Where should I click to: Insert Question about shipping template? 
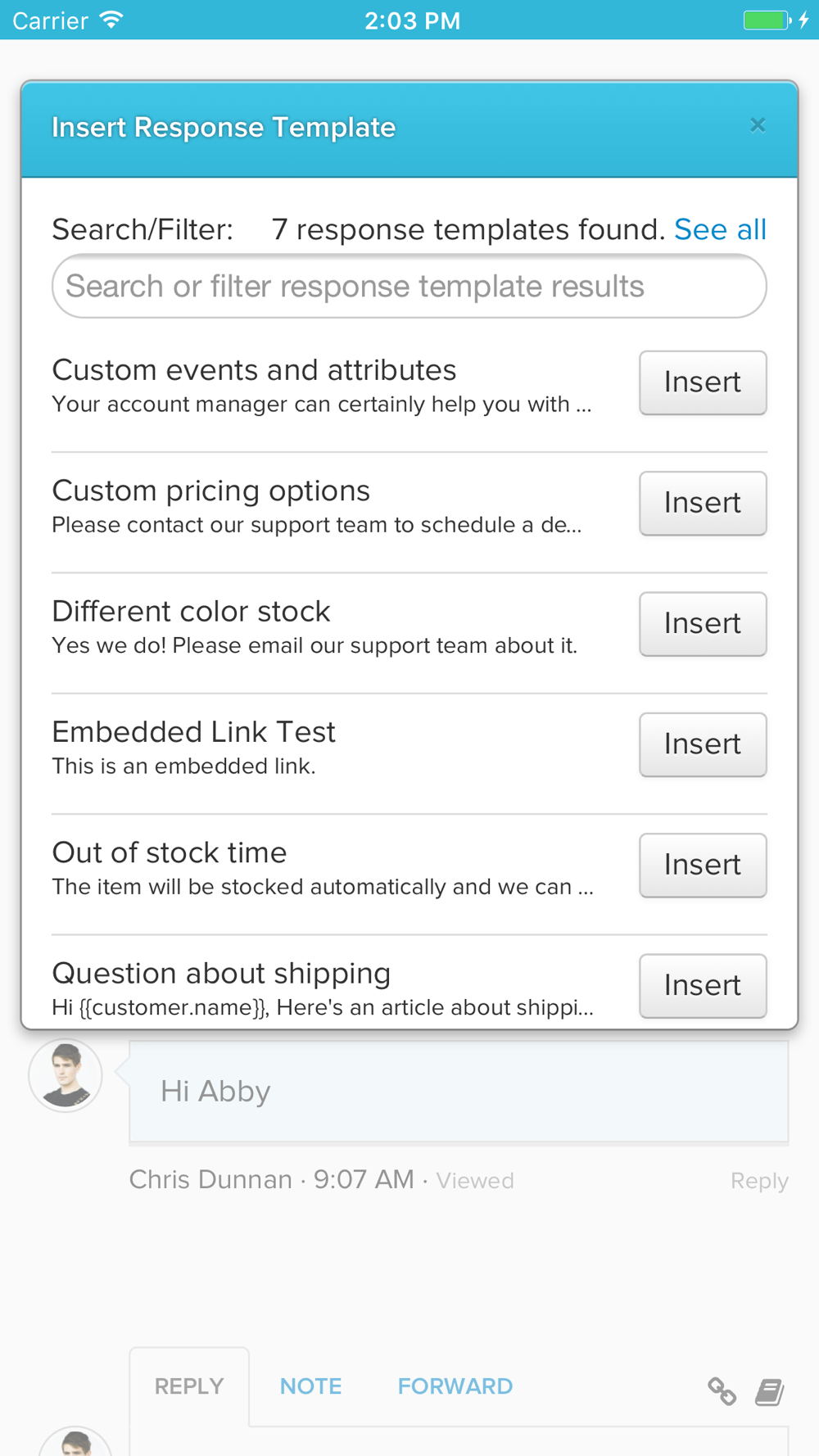tap(702, 985)
